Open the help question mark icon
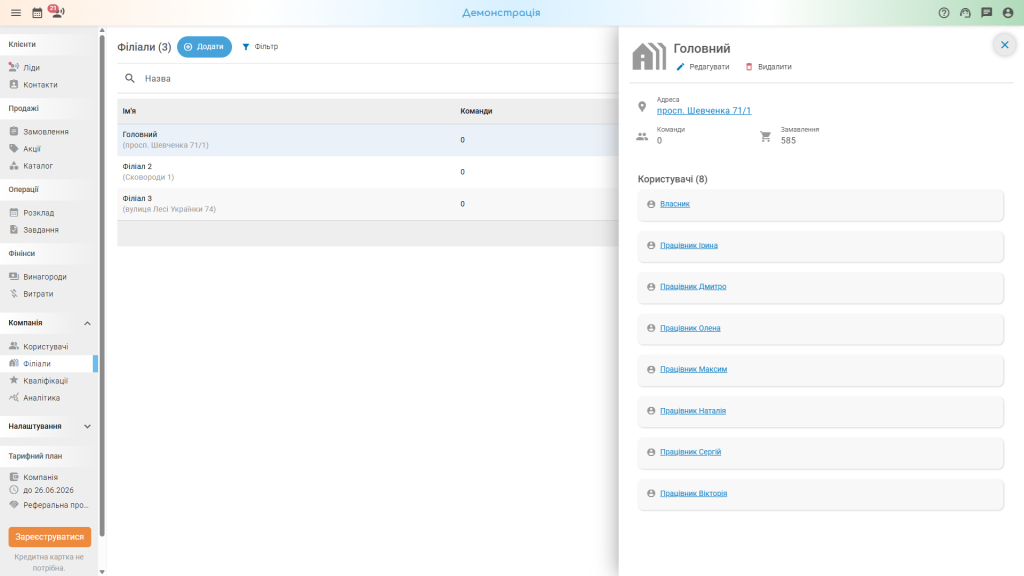The image size is (1024, 576). point(944,12)
